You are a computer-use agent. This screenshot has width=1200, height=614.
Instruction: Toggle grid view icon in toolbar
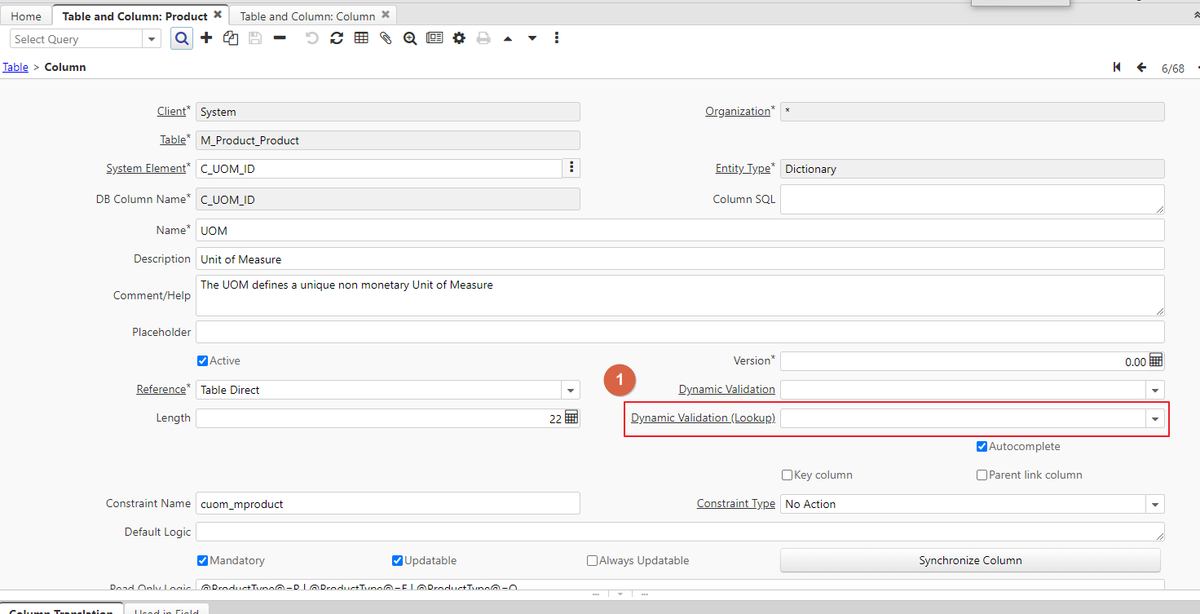(x=361, y=39)
